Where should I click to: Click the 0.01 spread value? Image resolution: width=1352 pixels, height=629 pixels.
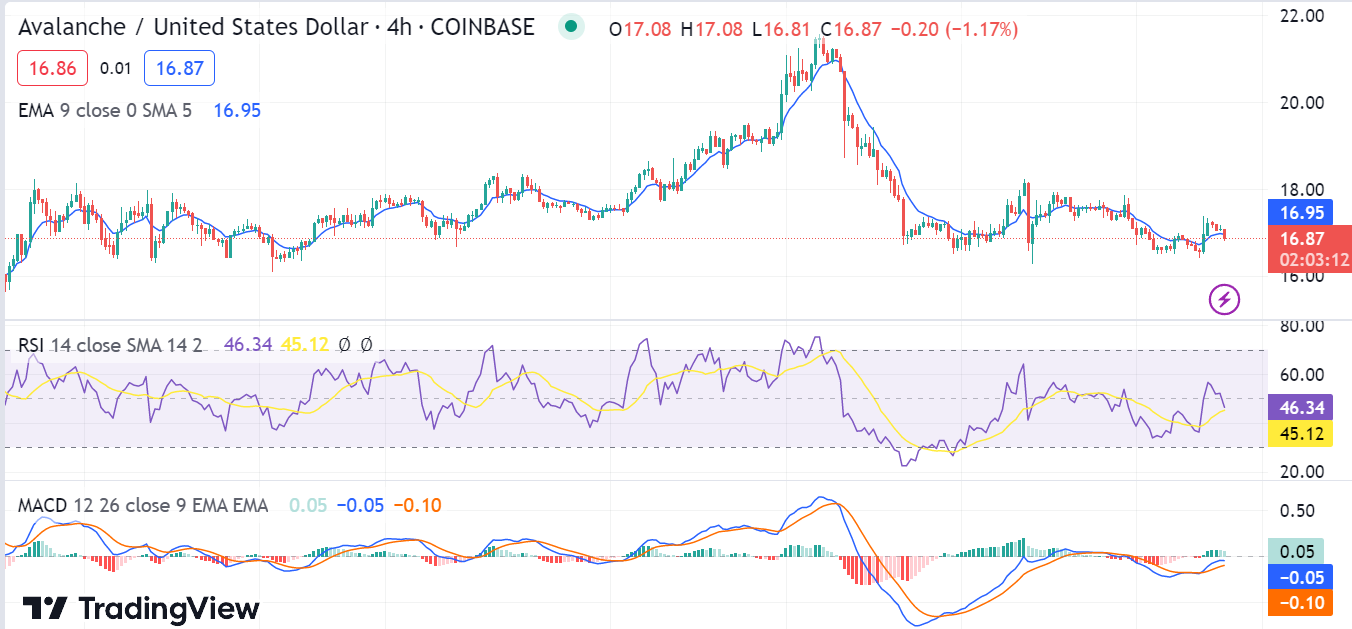(116, 68)
